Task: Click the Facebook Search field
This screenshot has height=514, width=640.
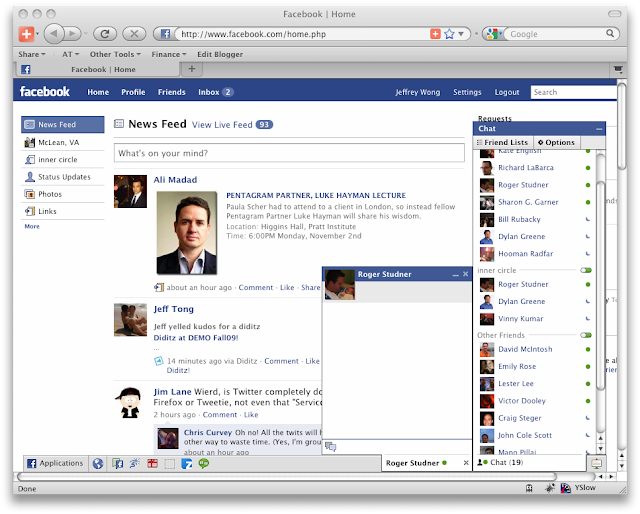Action: tap(573, 92)
